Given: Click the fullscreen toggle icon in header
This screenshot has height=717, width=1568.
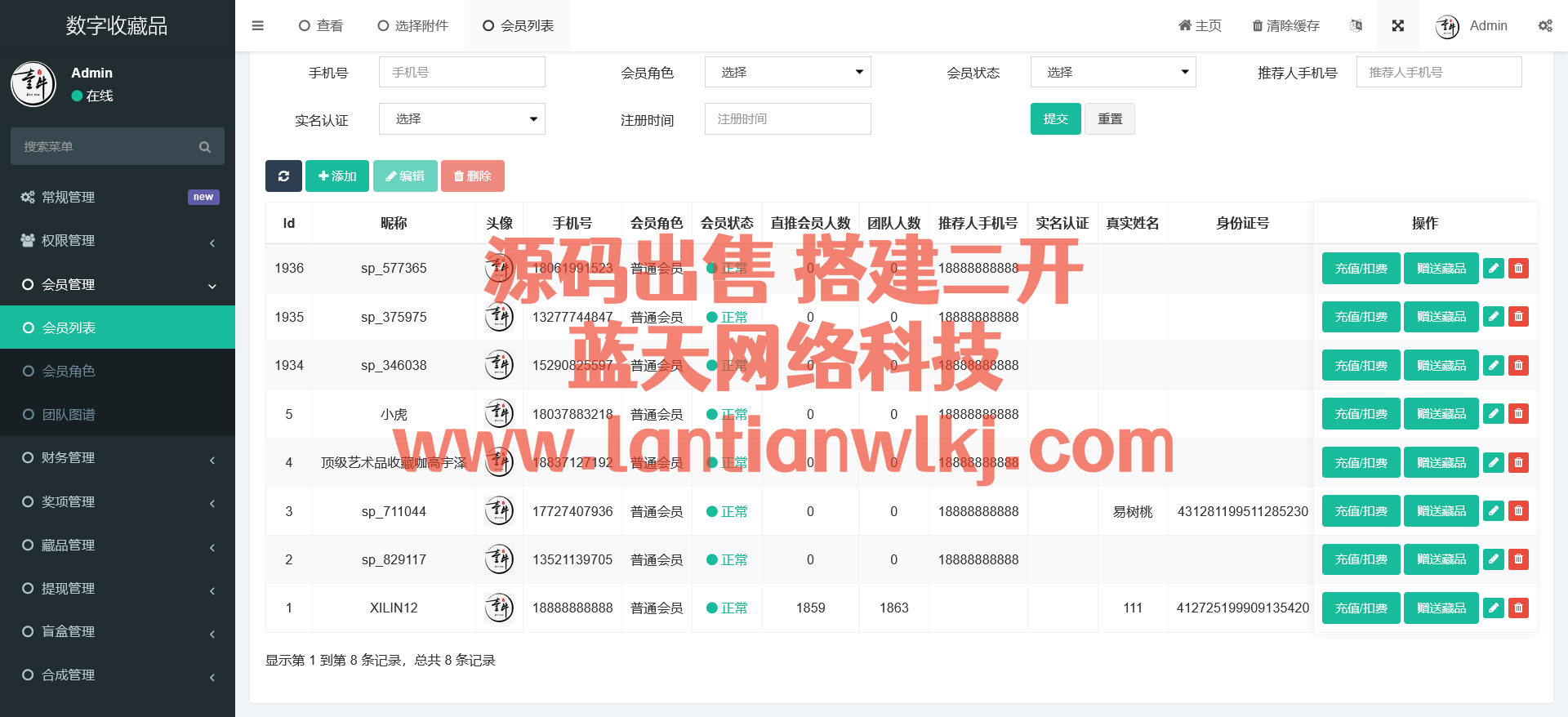Looking at the screenshot, I should point(1397,26).
